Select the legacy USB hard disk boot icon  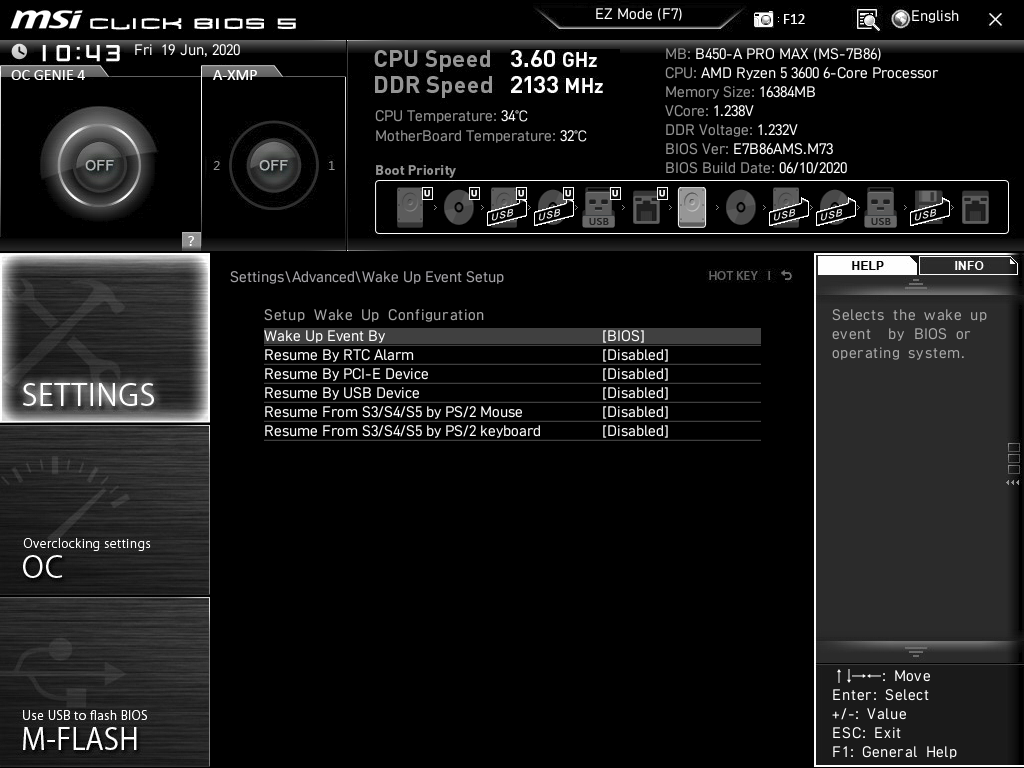[x=790, y=207]
